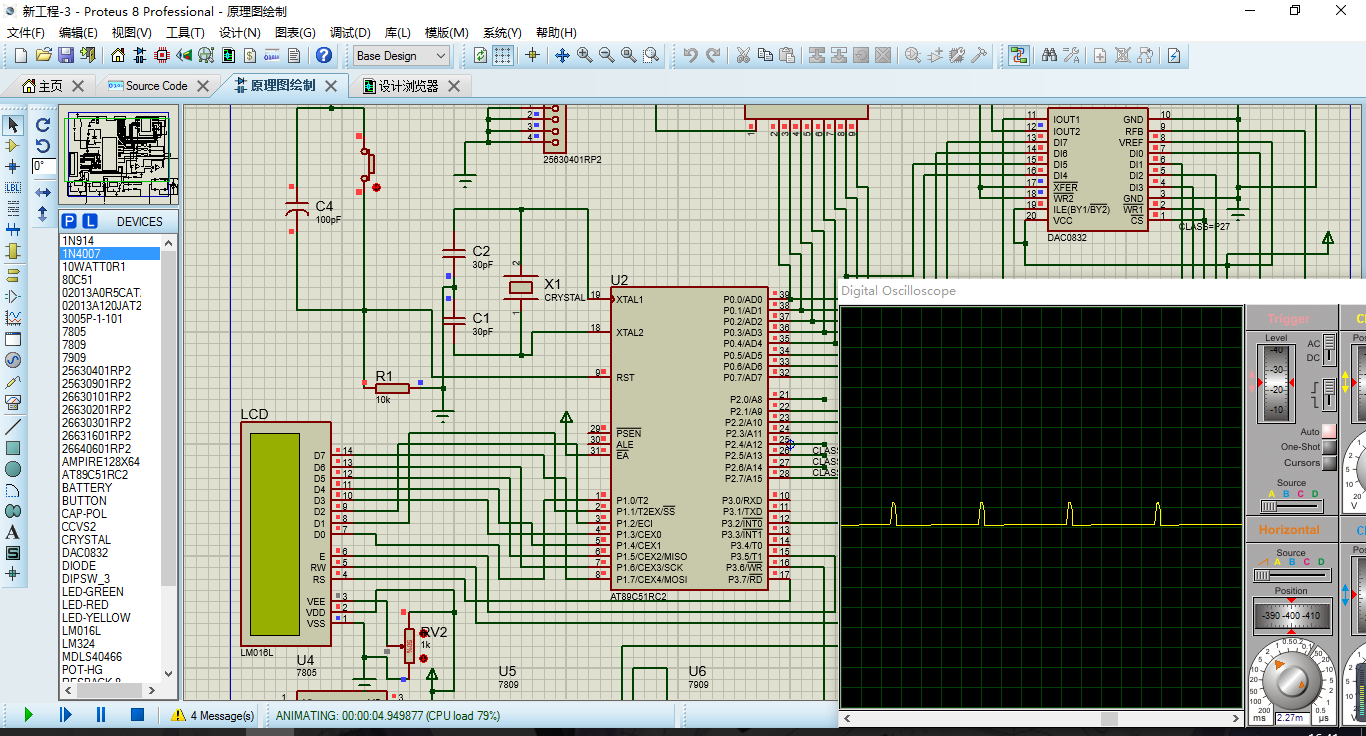Viewport: 1366px width, 736px height.
Task: Click the Horizontal Position thumbwheel
Action: tap(1292, 616)
